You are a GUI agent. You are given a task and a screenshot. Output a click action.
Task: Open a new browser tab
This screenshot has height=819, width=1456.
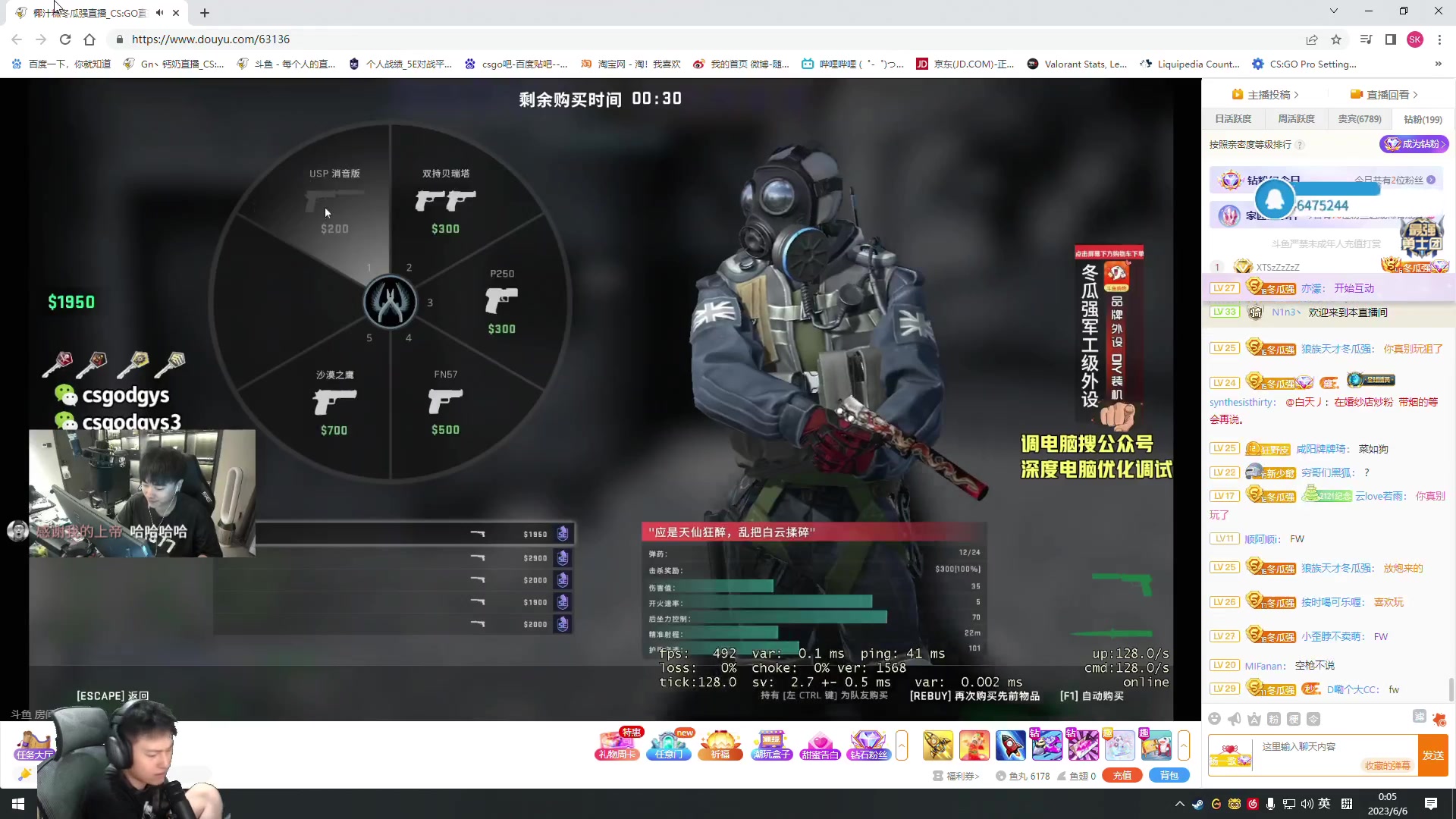tap(205, 13)
